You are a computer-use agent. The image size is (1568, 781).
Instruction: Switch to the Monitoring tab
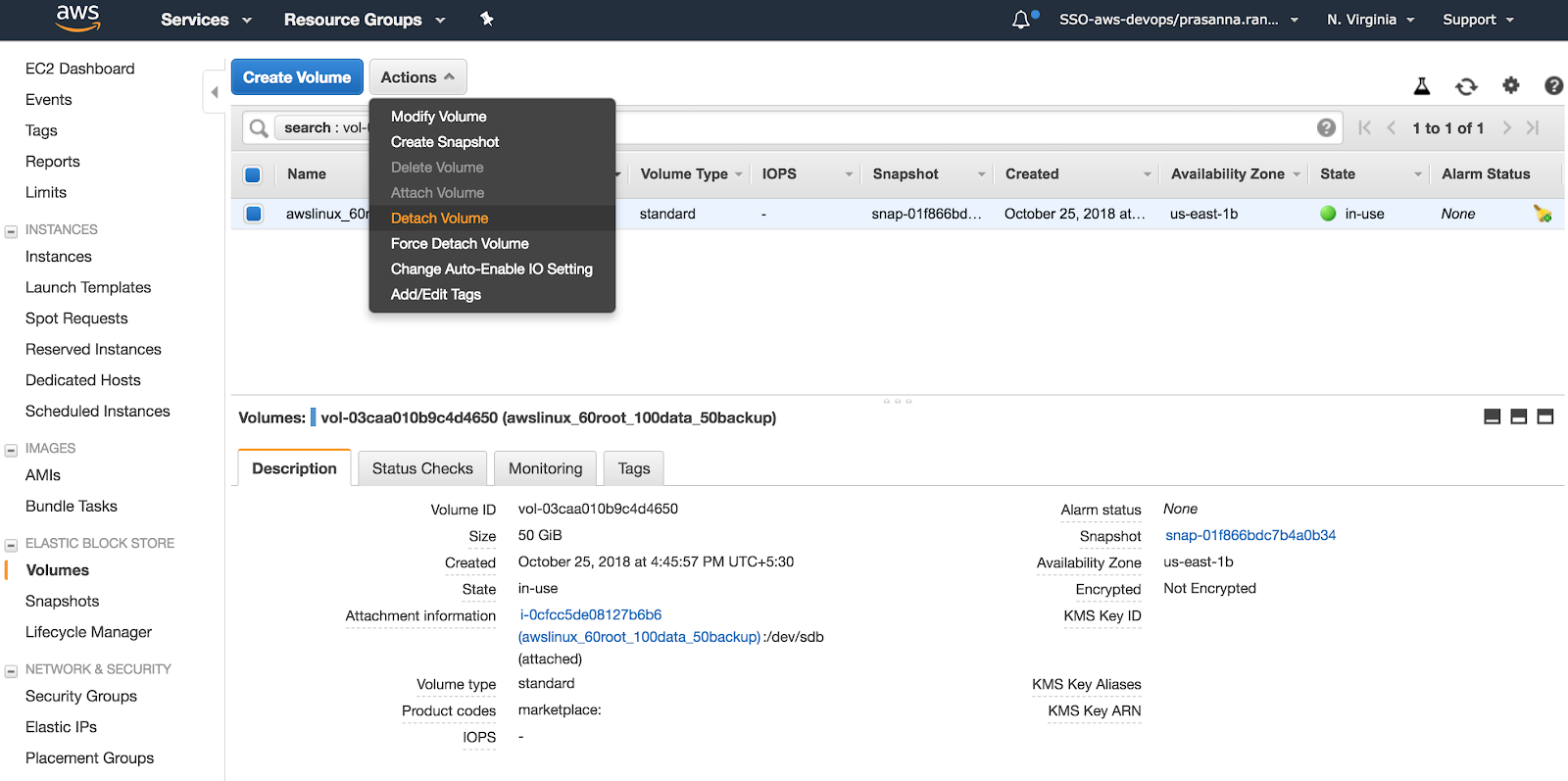[x=545, y=468]
